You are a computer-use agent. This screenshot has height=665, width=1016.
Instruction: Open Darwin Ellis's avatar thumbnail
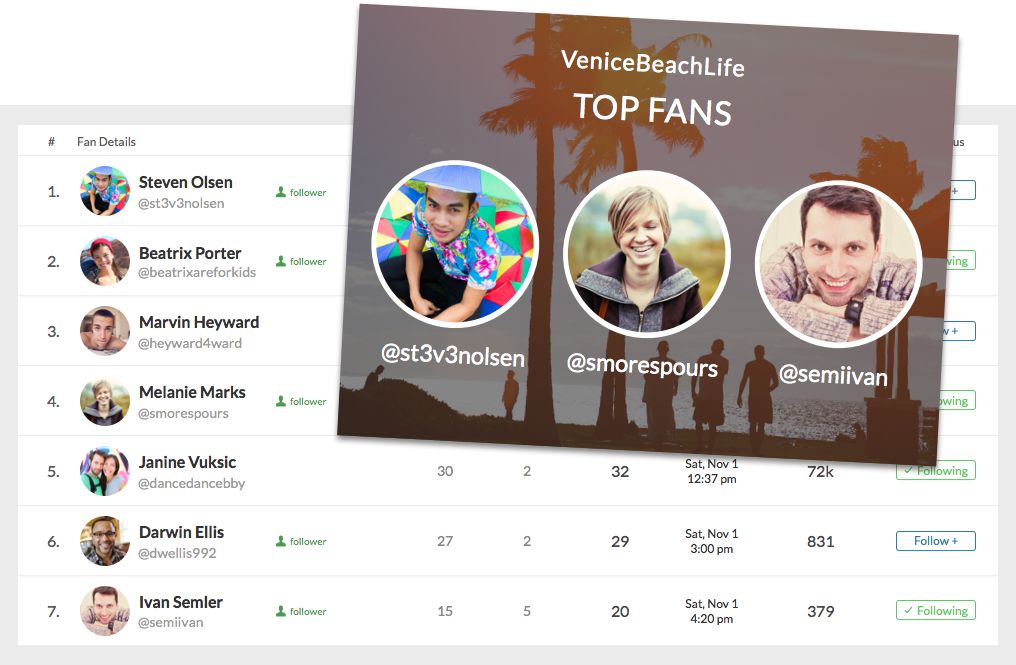(x=105, y=541)
